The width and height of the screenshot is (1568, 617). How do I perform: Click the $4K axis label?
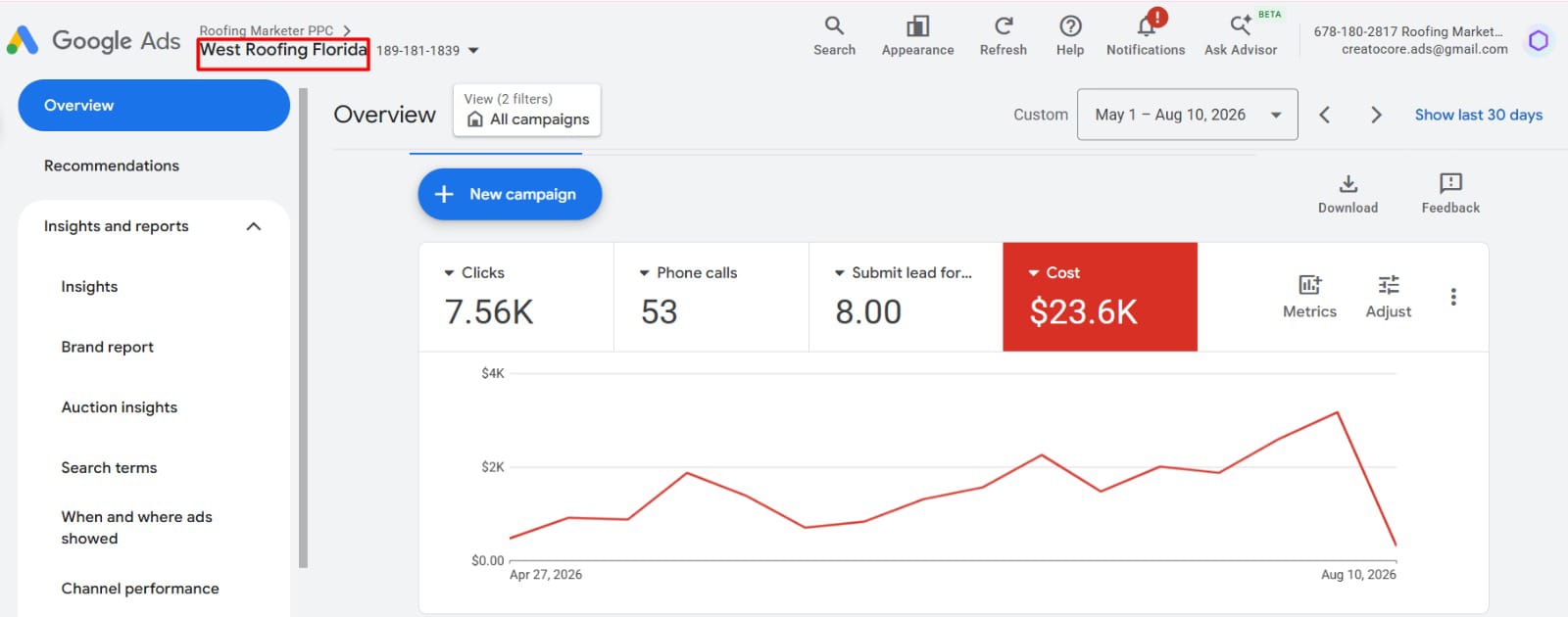[x=493, y=373]
